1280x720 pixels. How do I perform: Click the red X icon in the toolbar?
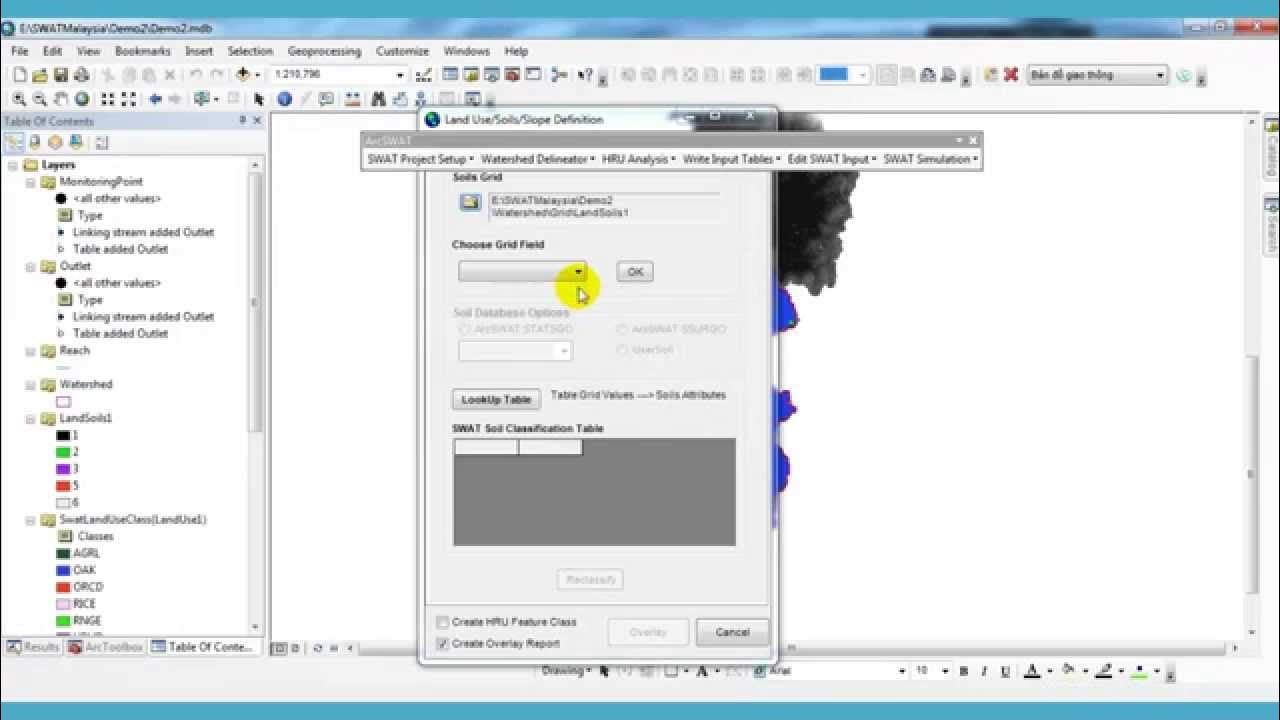click(x=1011, y=75)
